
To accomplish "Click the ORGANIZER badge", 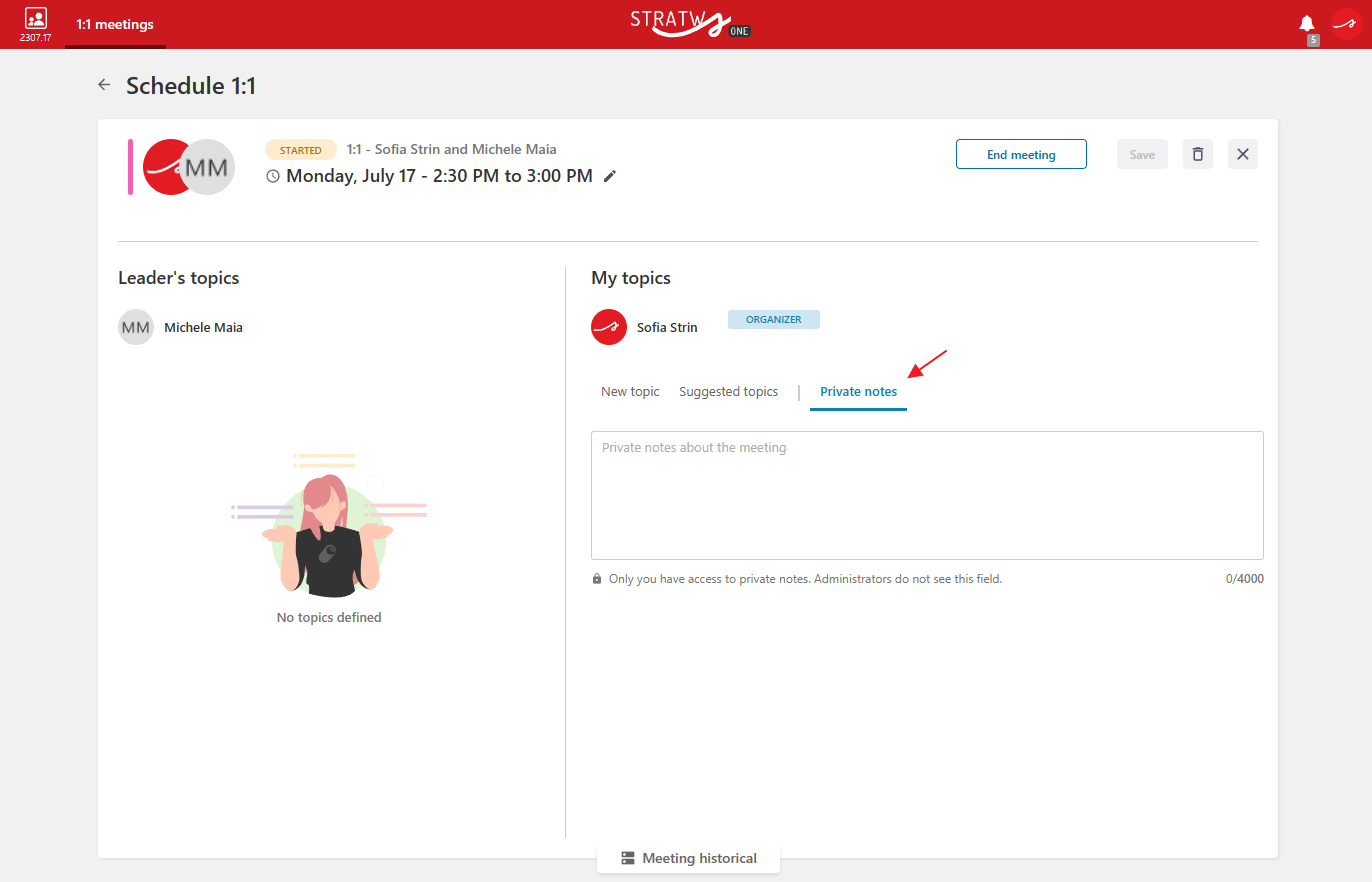I will [x=773, y=319].
